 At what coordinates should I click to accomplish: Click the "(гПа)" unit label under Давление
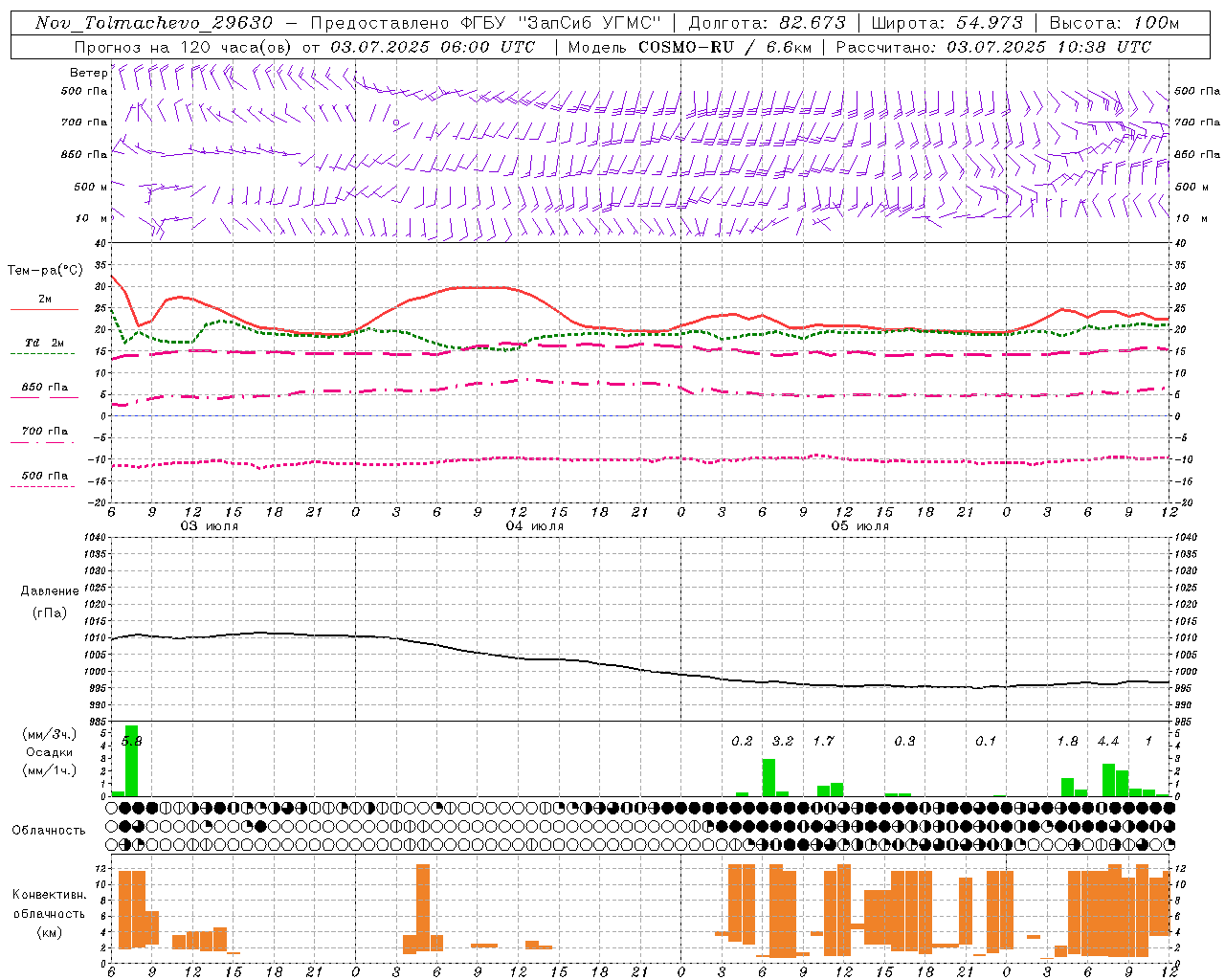coord(50,612)
